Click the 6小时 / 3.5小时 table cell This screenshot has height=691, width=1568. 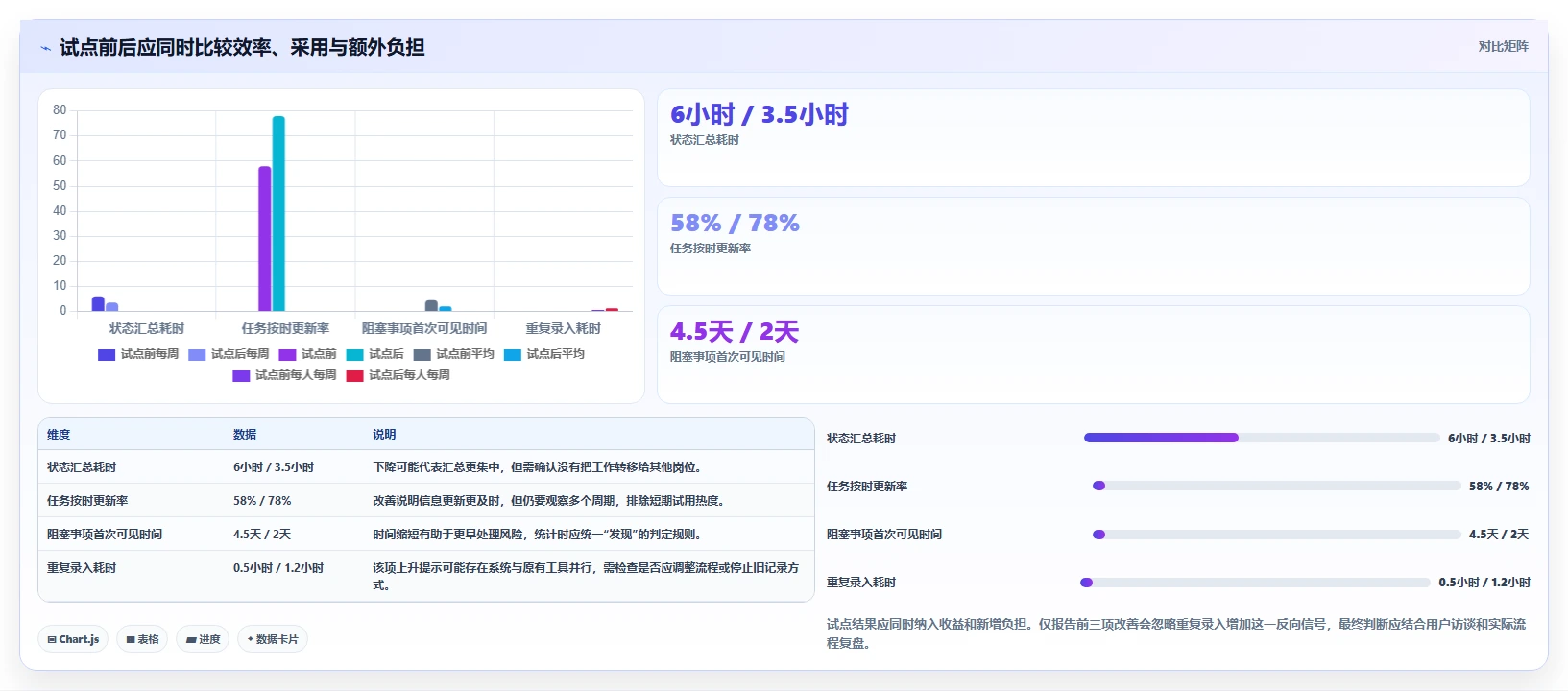[x=274, y=467]
